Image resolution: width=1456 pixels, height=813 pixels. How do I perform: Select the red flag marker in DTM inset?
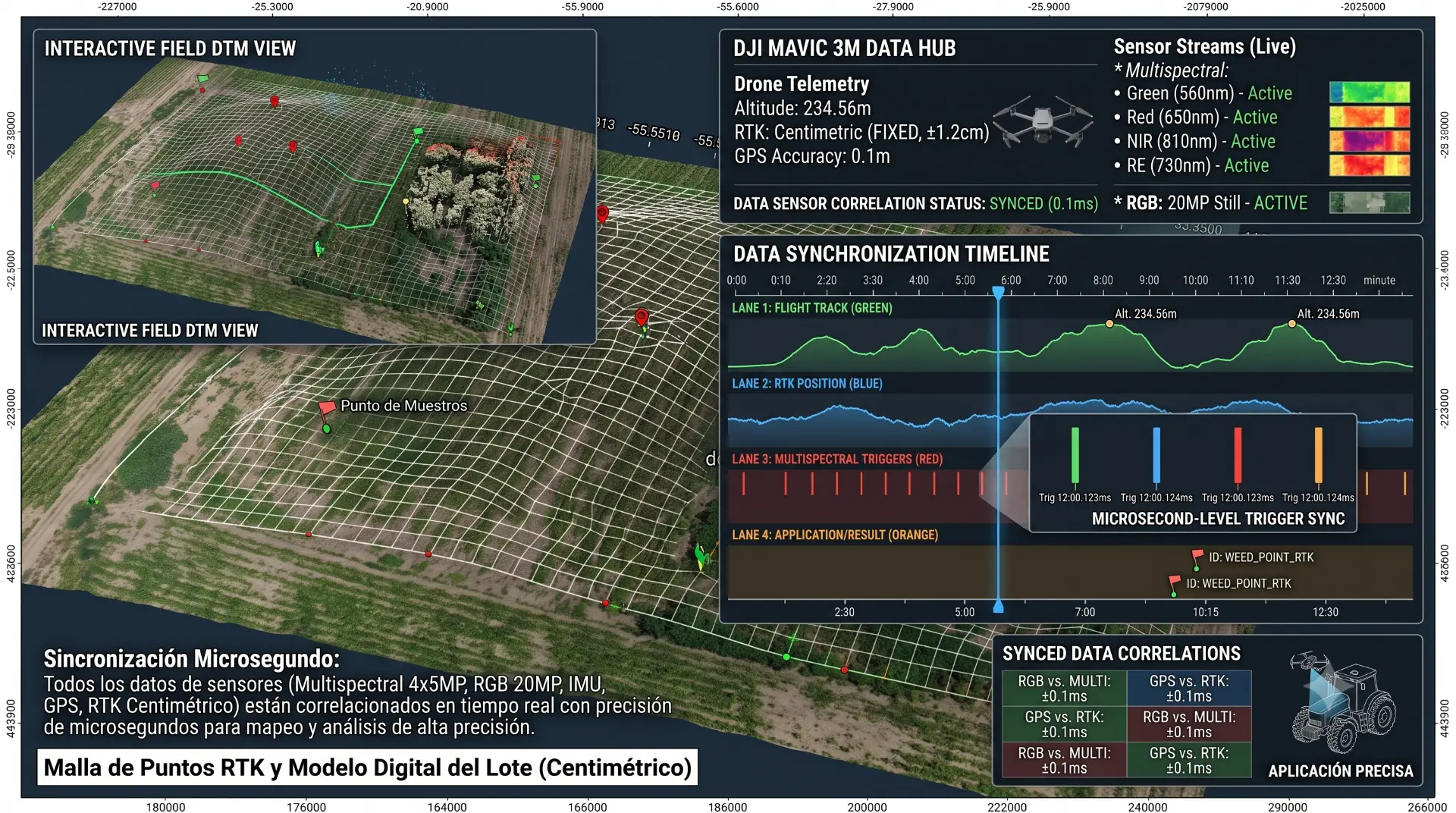pos(155,187)
